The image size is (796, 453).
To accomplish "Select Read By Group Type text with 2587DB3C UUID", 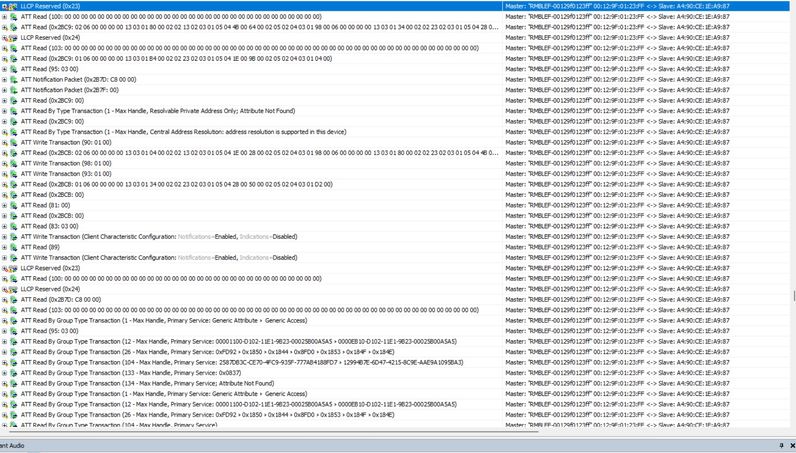I will [242, 362].
